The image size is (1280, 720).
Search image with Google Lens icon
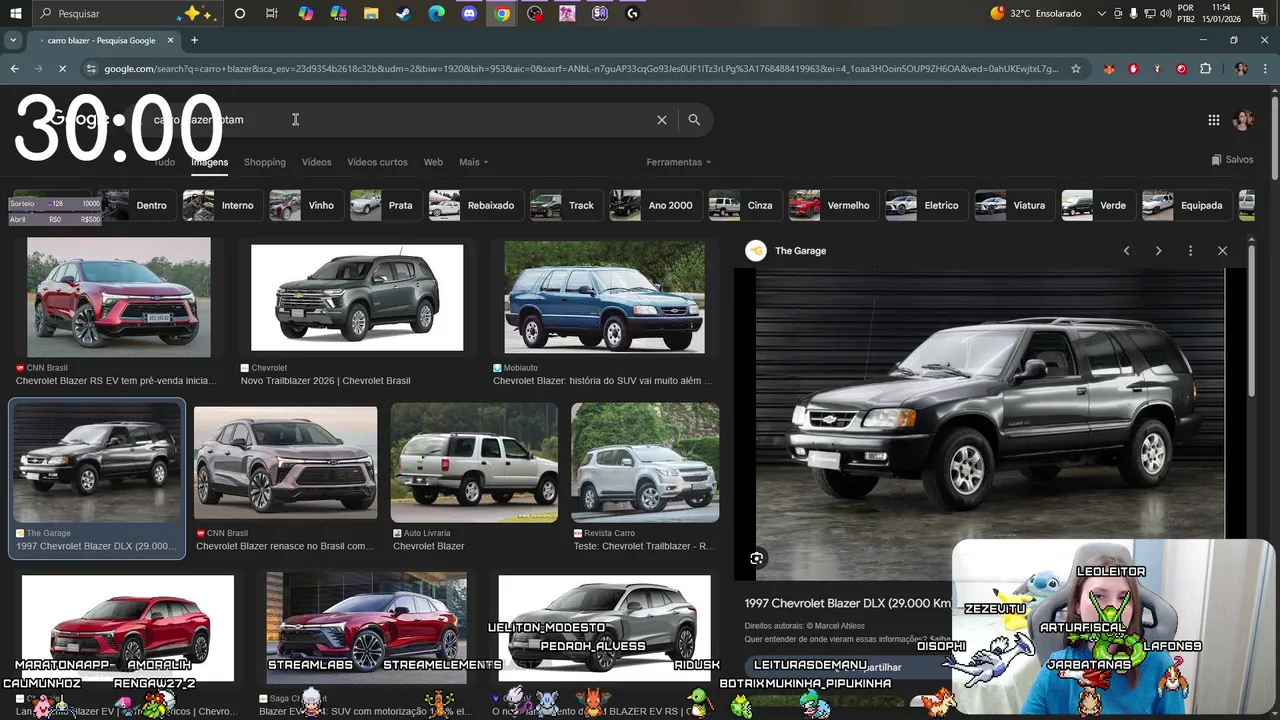pyautogui.click(x=757, y=558)
